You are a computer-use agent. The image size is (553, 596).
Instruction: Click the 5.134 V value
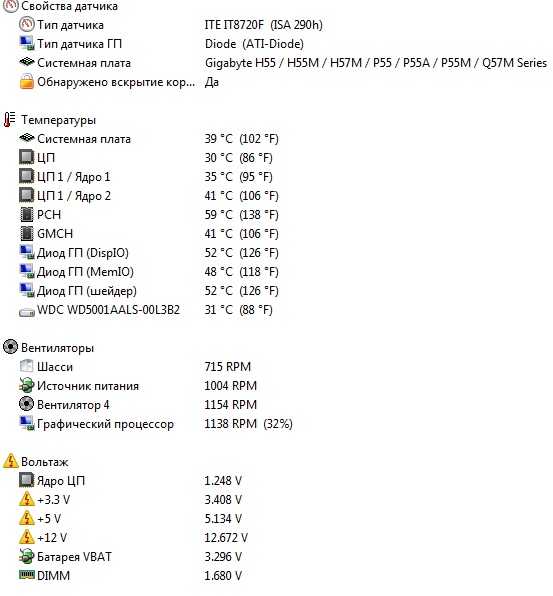tap(223, 519)
